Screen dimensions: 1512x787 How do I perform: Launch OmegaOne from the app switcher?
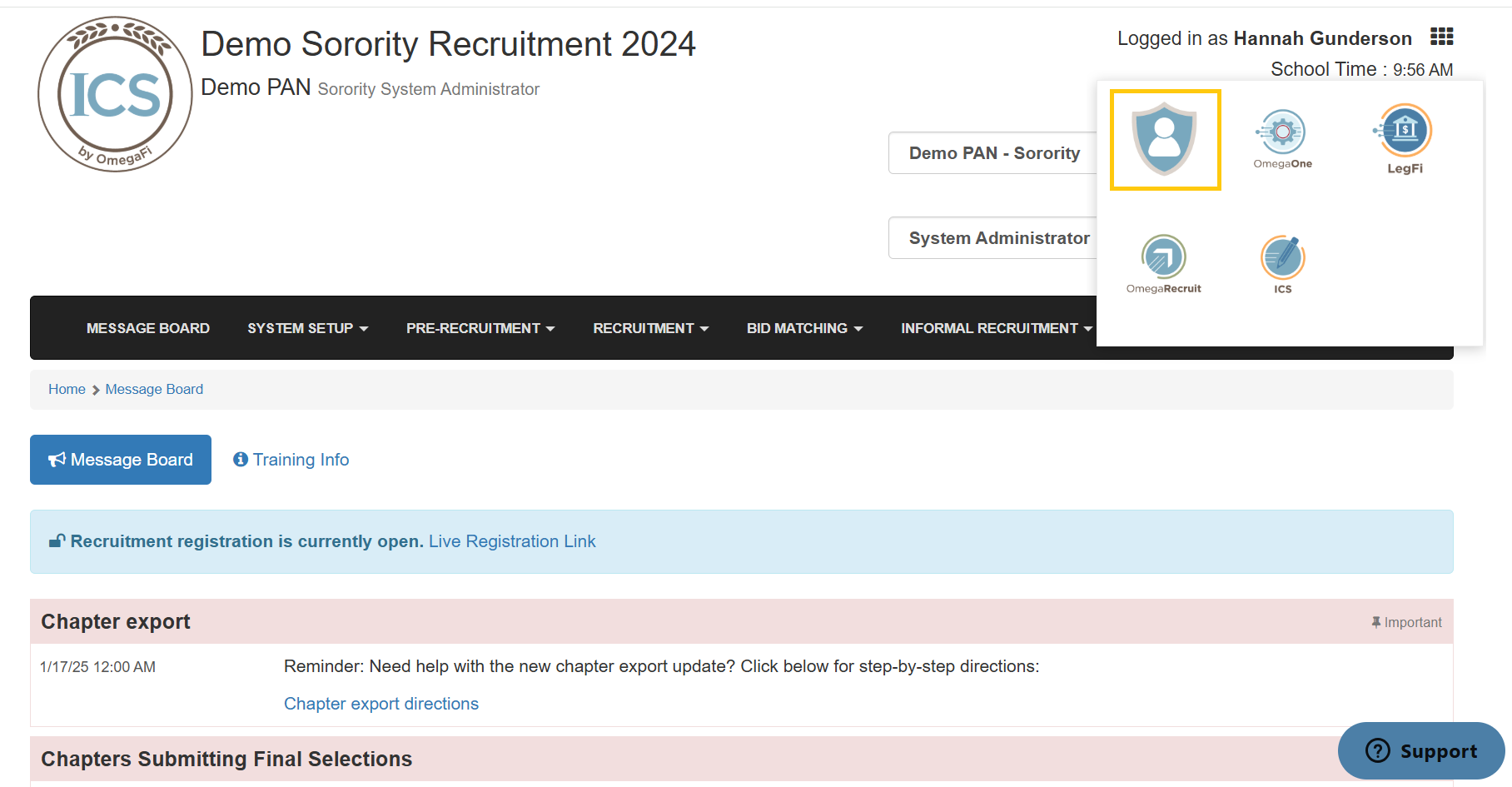coord(1282,138)
